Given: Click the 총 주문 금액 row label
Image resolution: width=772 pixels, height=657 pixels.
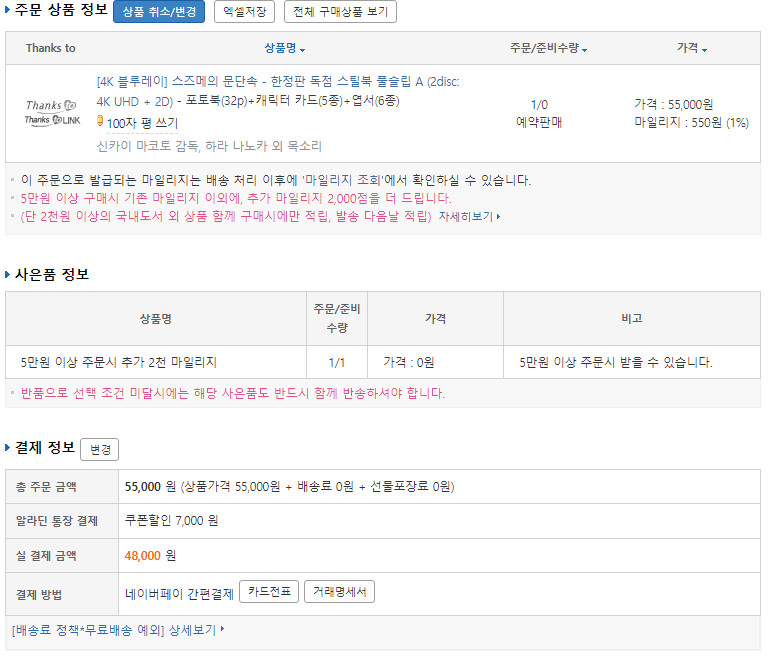Looking at the screenshot, I should tap(46, 487).
